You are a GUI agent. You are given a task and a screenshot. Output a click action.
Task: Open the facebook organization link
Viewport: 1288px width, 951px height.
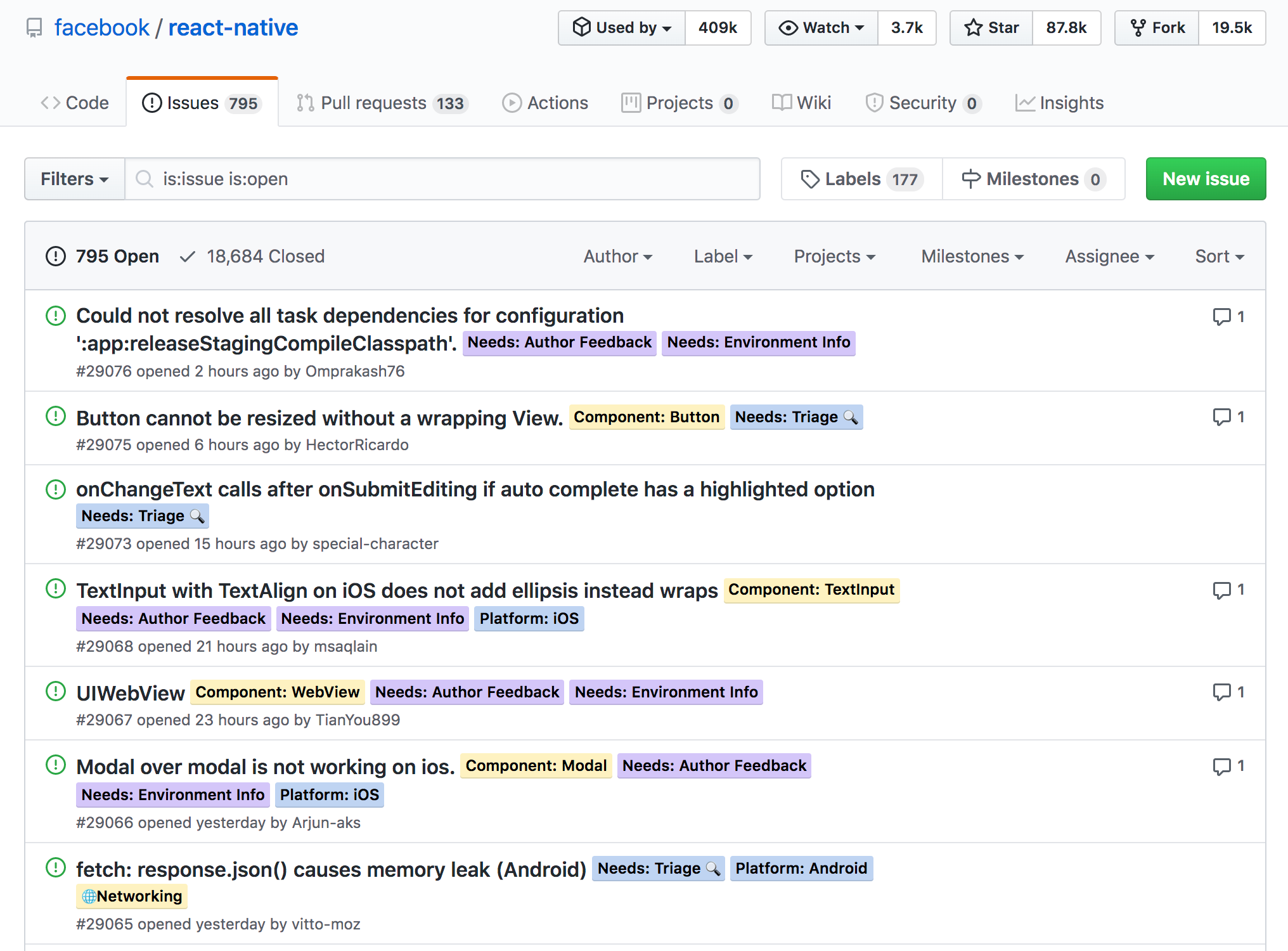(101, 28)
